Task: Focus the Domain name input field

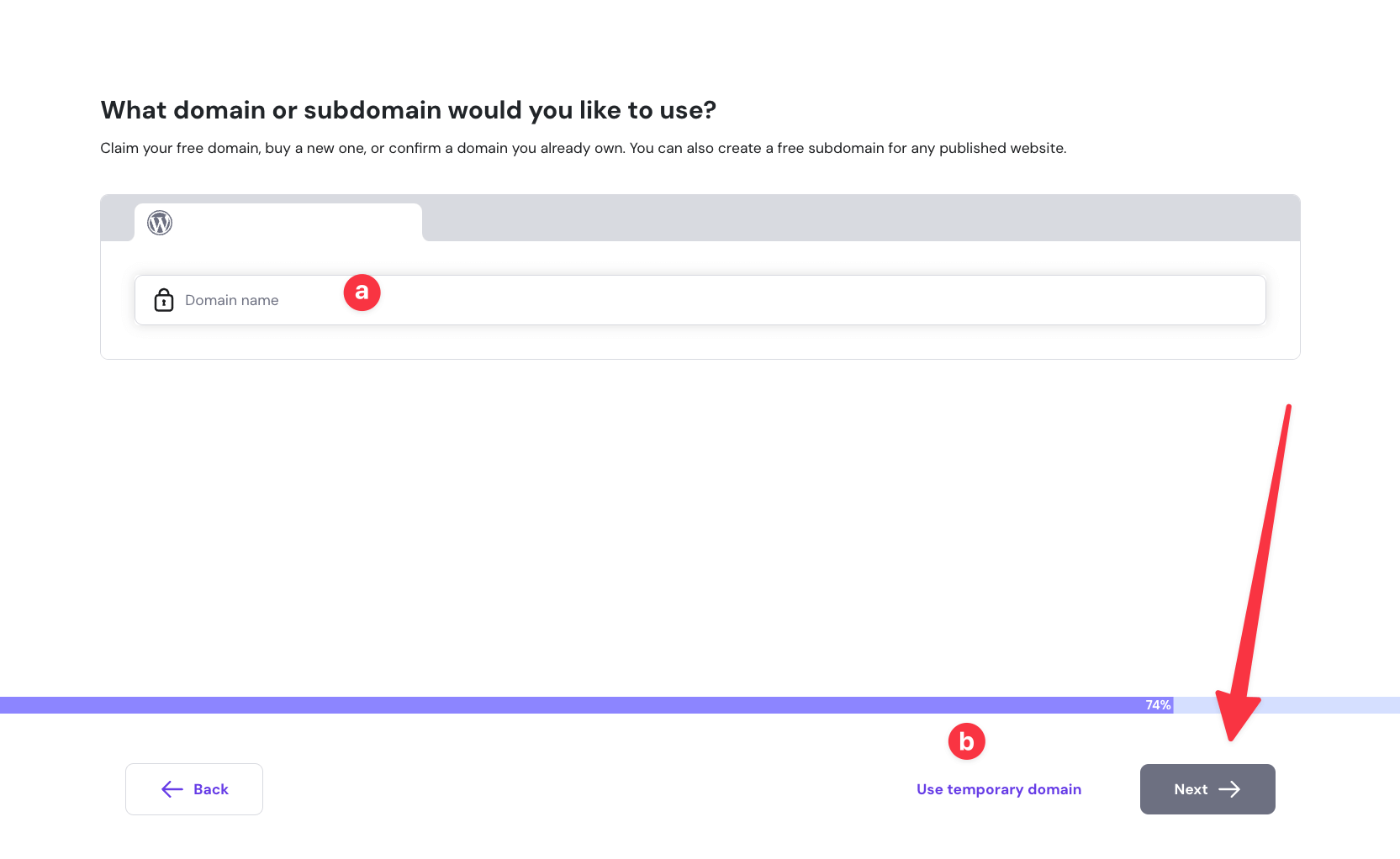Action: [x=757, y=300]
